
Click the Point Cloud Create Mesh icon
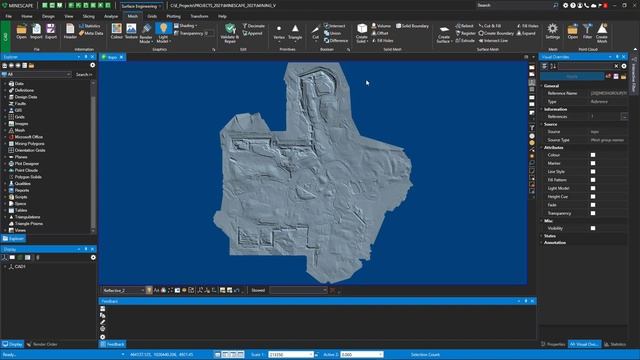(602, 33)
